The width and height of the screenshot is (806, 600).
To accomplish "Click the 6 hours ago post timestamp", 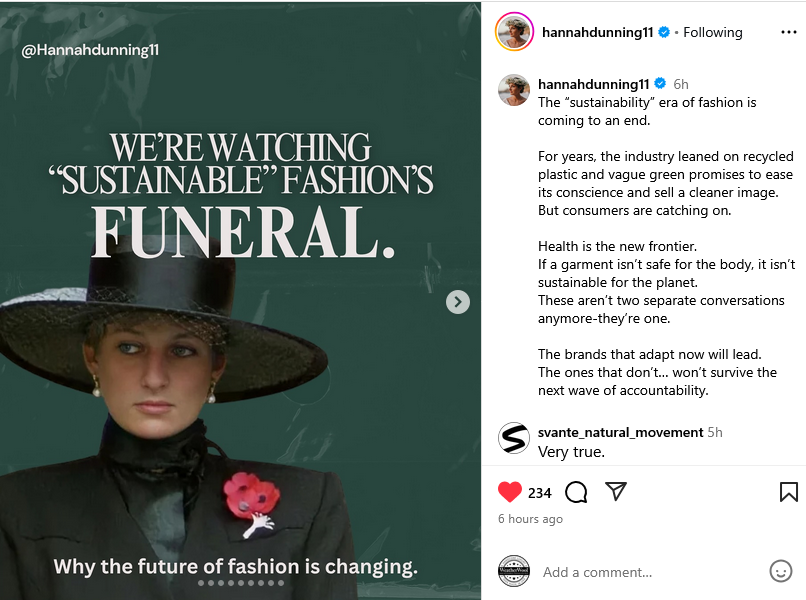I will pyautogui.click(x=530, y=519).
